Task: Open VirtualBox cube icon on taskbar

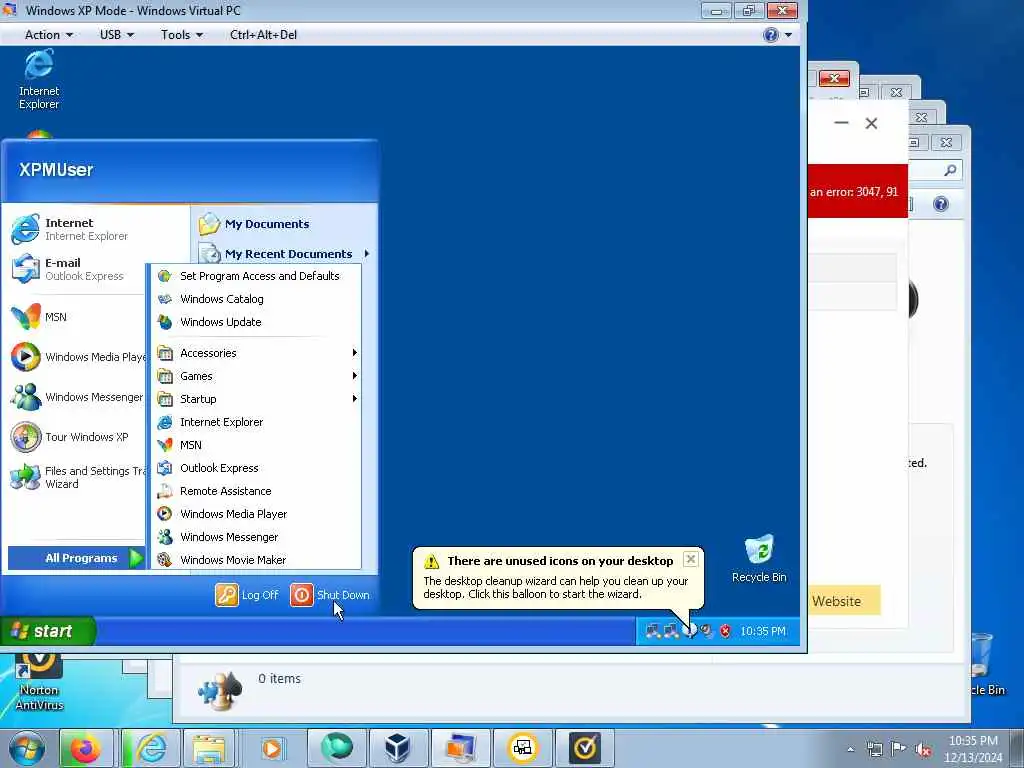Action: pos(398,748)
